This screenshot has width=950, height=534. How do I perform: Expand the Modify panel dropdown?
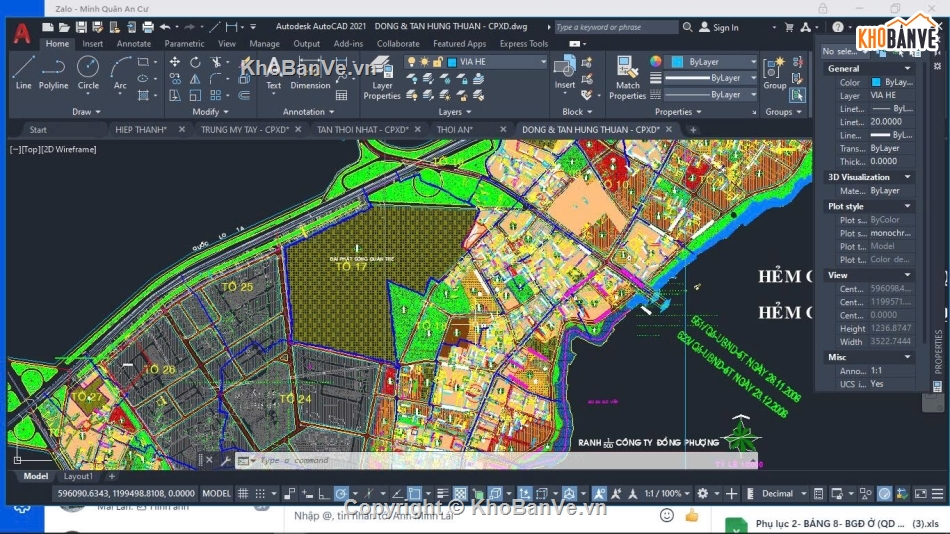point(210,112)
